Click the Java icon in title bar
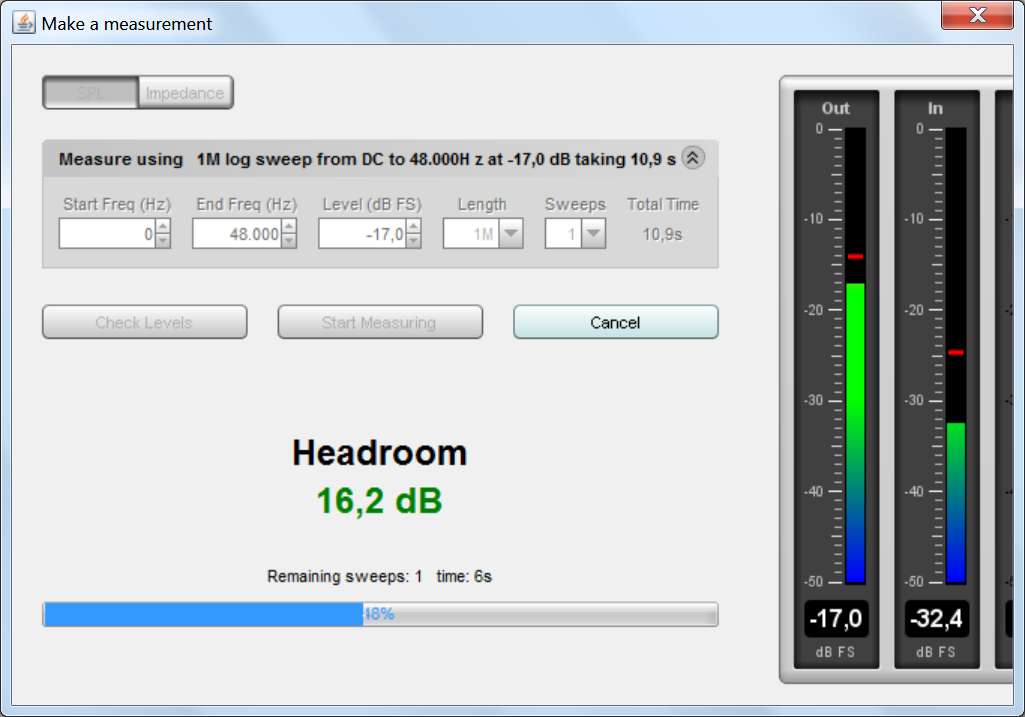 (23, 22)
